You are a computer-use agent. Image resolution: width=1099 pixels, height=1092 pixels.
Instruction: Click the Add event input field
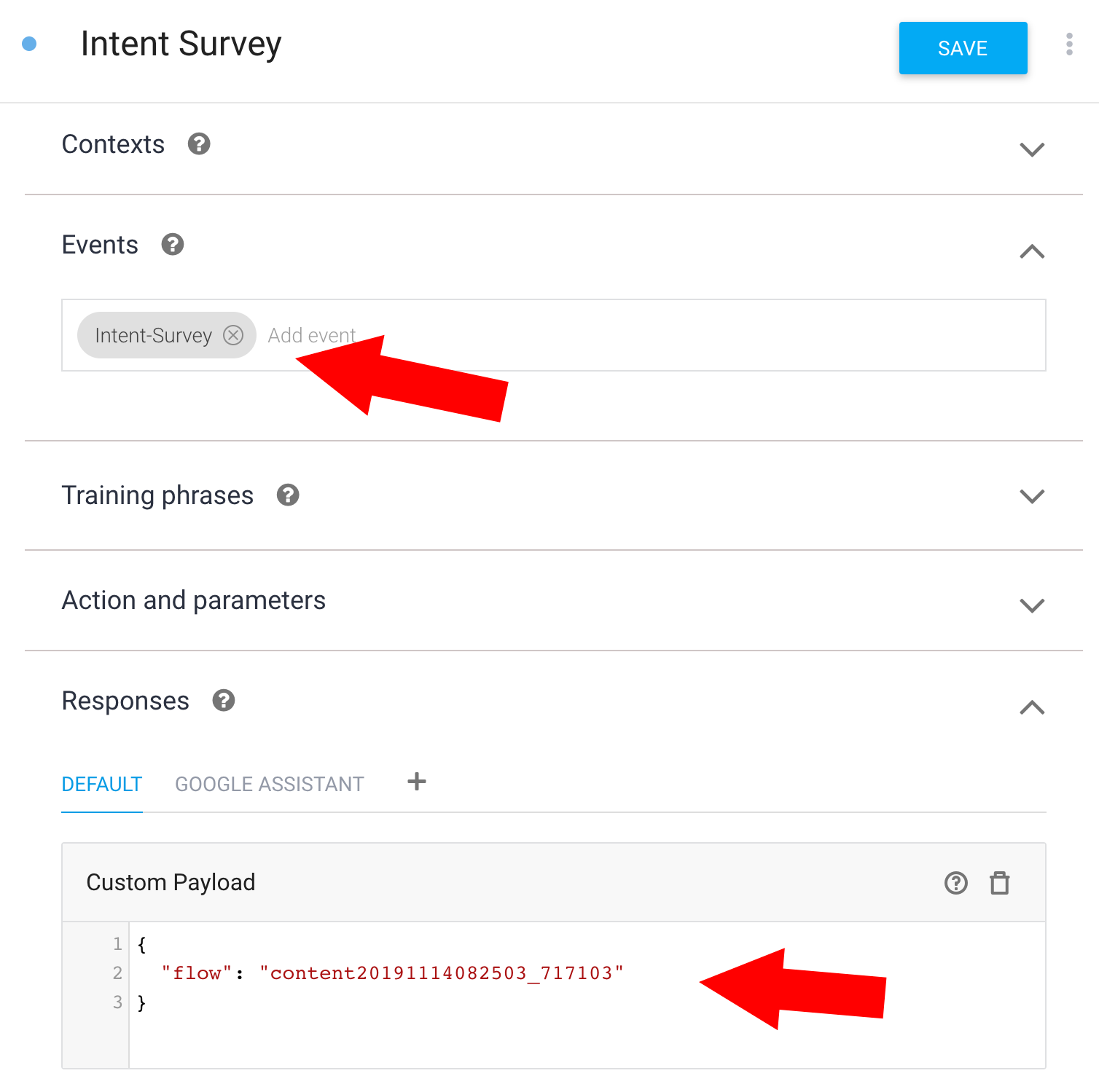point(649,335)
